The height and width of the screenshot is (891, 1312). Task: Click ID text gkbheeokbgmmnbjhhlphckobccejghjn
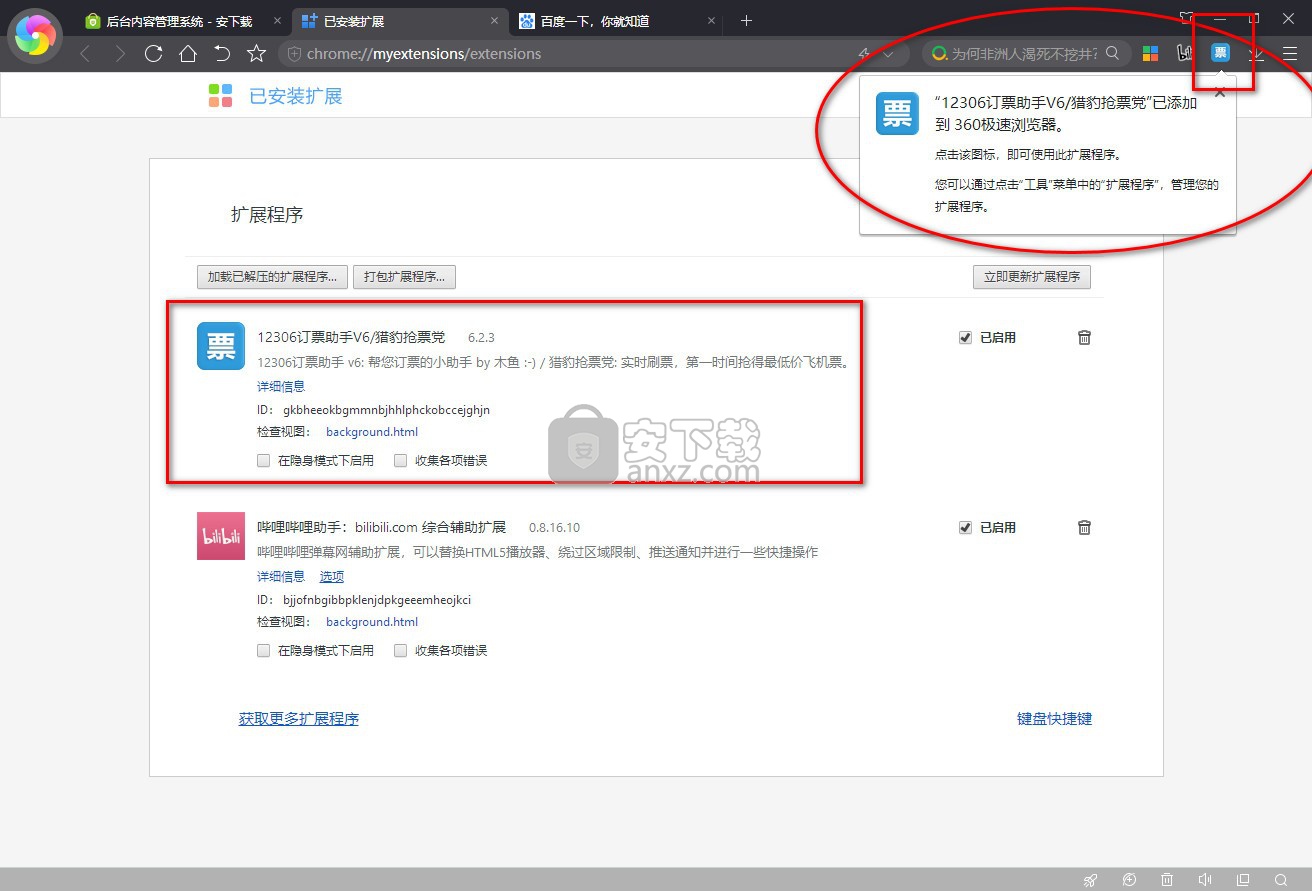[387, 410]
